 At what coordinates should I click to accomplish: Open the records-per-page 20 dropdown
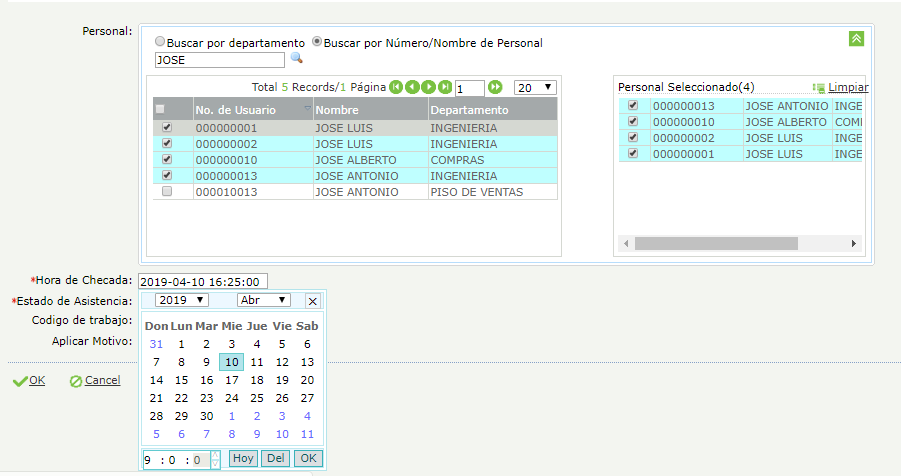534,87
